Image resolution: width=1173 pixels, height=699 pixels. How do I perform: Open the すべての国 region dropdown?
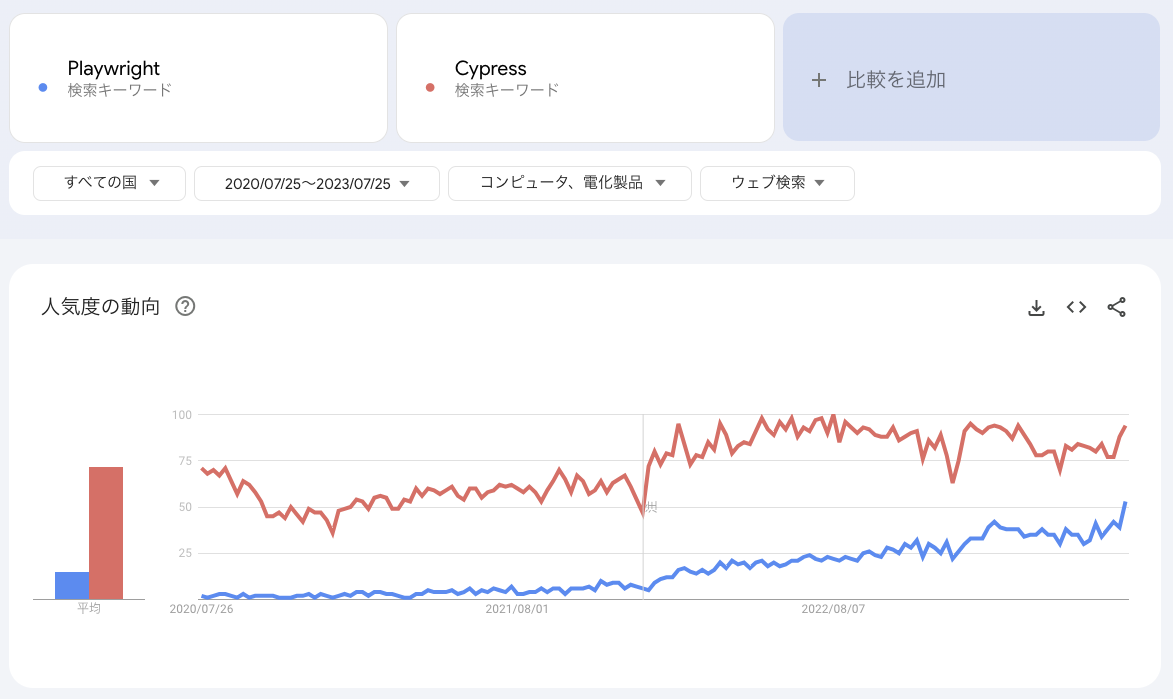[x=109, y=183]
